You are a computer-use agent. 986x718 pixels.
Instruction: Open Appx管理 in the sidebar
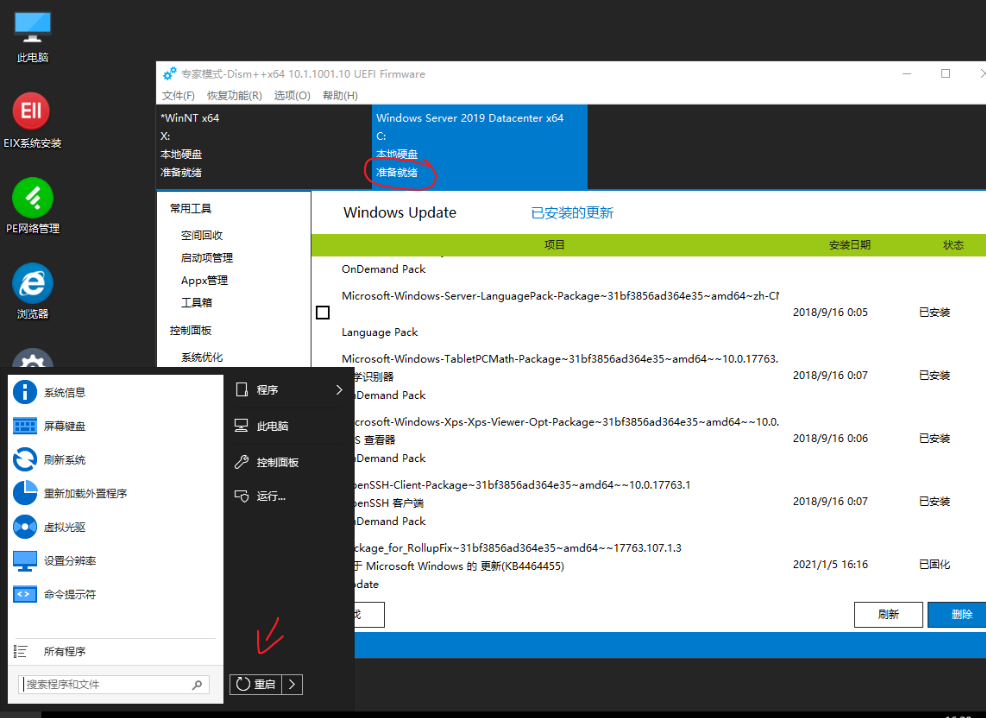point(204,280)
